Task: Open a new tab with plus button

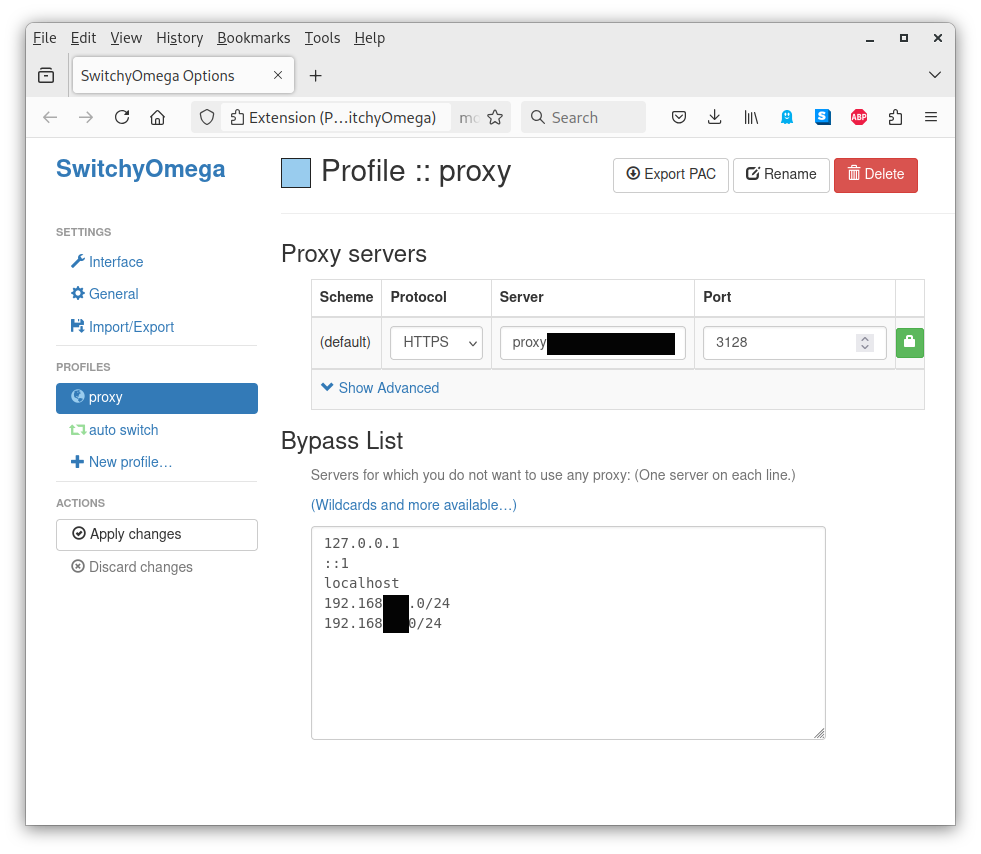Action: (x=316, y=76)
